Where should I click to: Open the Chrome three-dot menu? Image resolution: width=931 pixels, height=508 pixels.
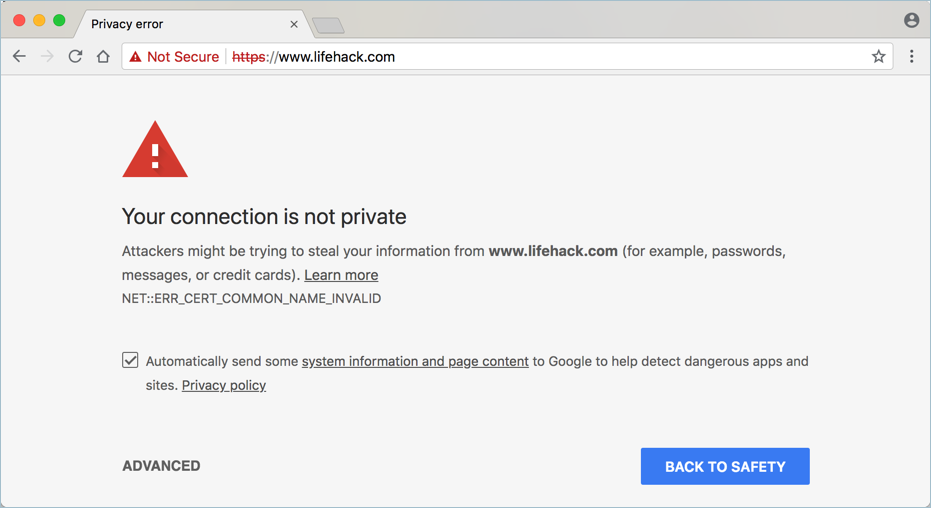[x=911, y=57]
